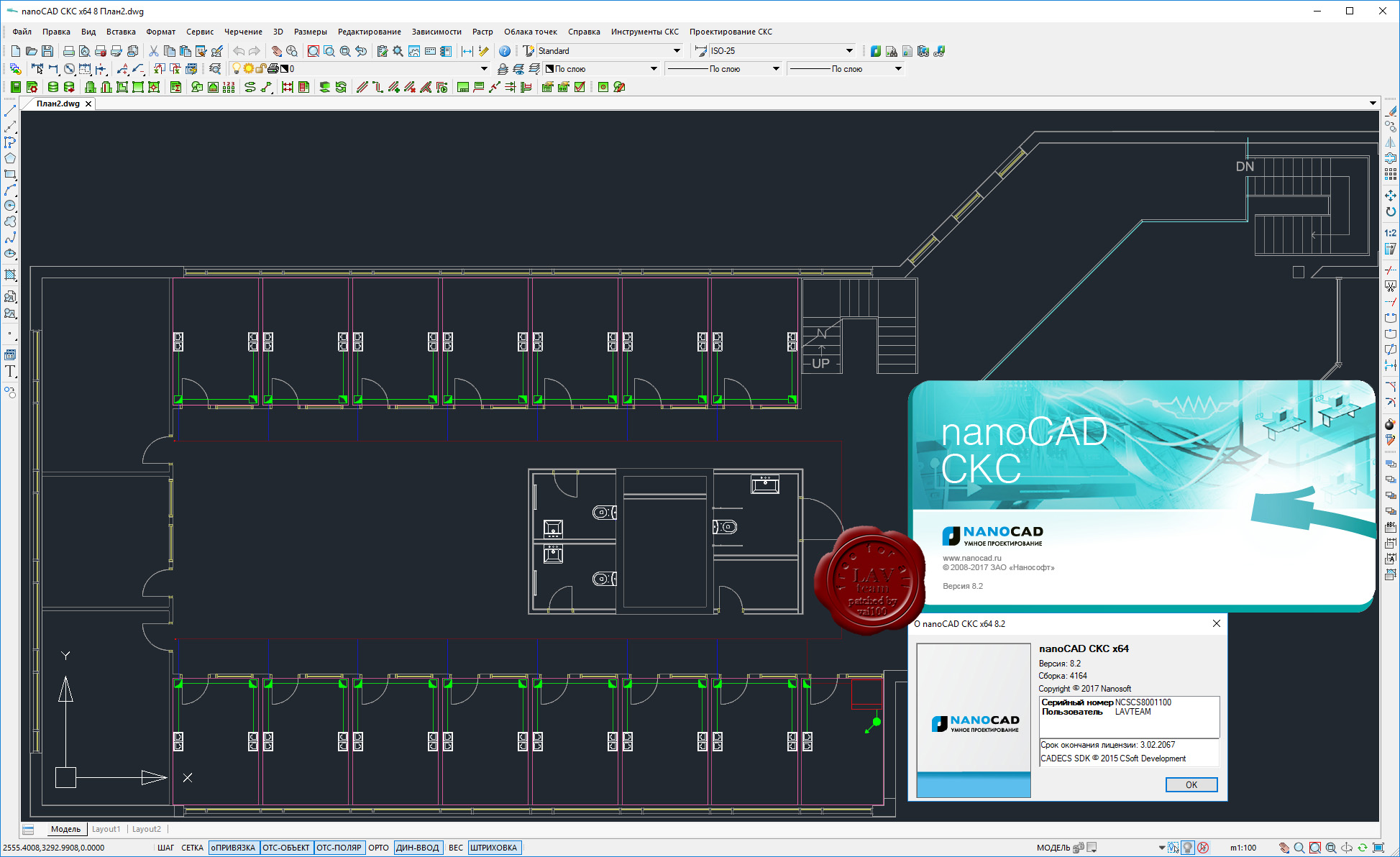This screenshot has height=857, width=1400.
Task: Toggle ОТС-ПОЛЯР polar tracking
Action: click(339, 848)
